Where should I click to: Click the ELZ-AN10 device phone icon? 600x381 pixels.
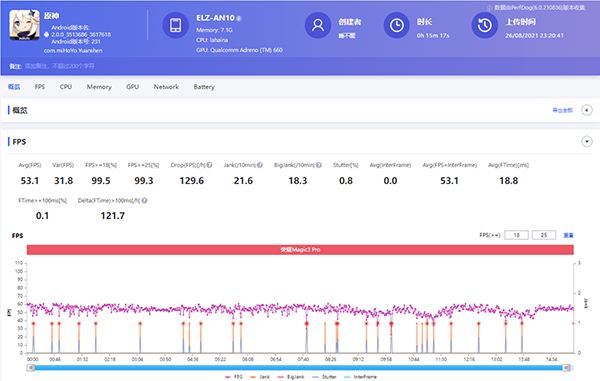tap(176, 25)
